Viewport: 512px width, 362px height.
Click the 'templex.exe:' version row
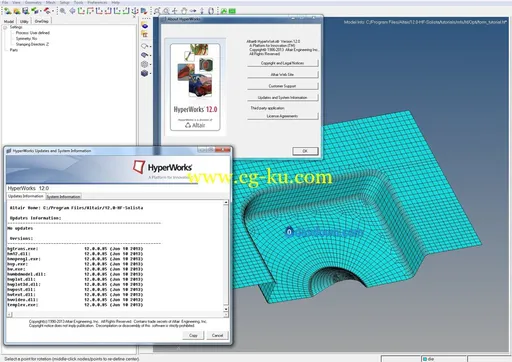point(75,305)
